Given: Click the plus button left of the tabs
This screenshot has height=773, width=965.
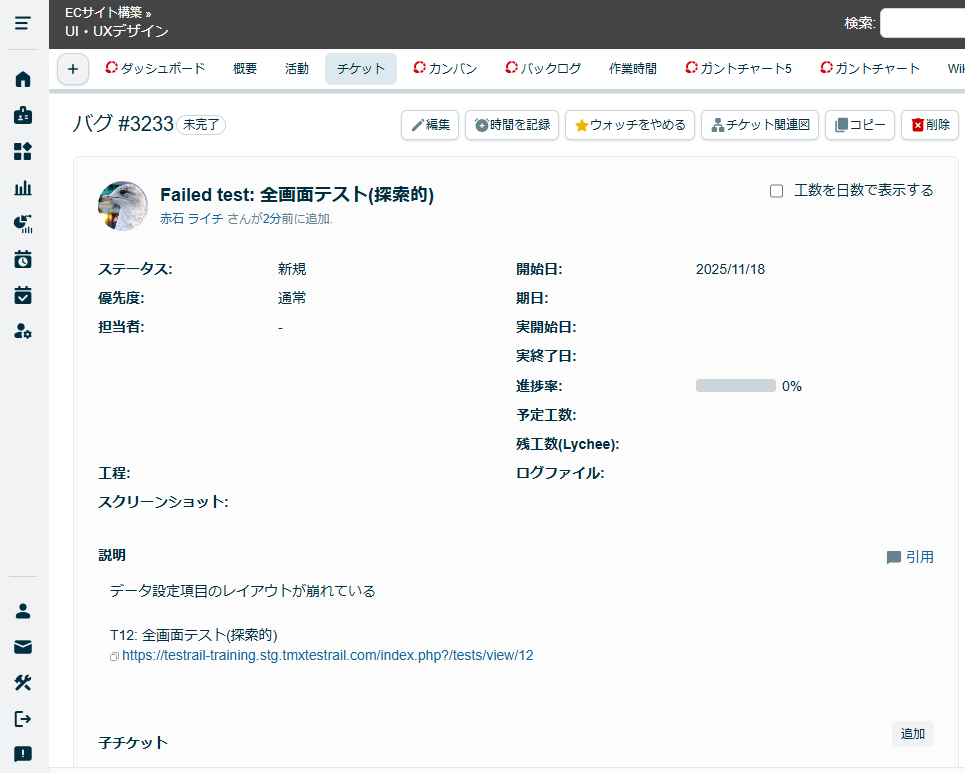Looking at the screenshot, I should (72, 69).
